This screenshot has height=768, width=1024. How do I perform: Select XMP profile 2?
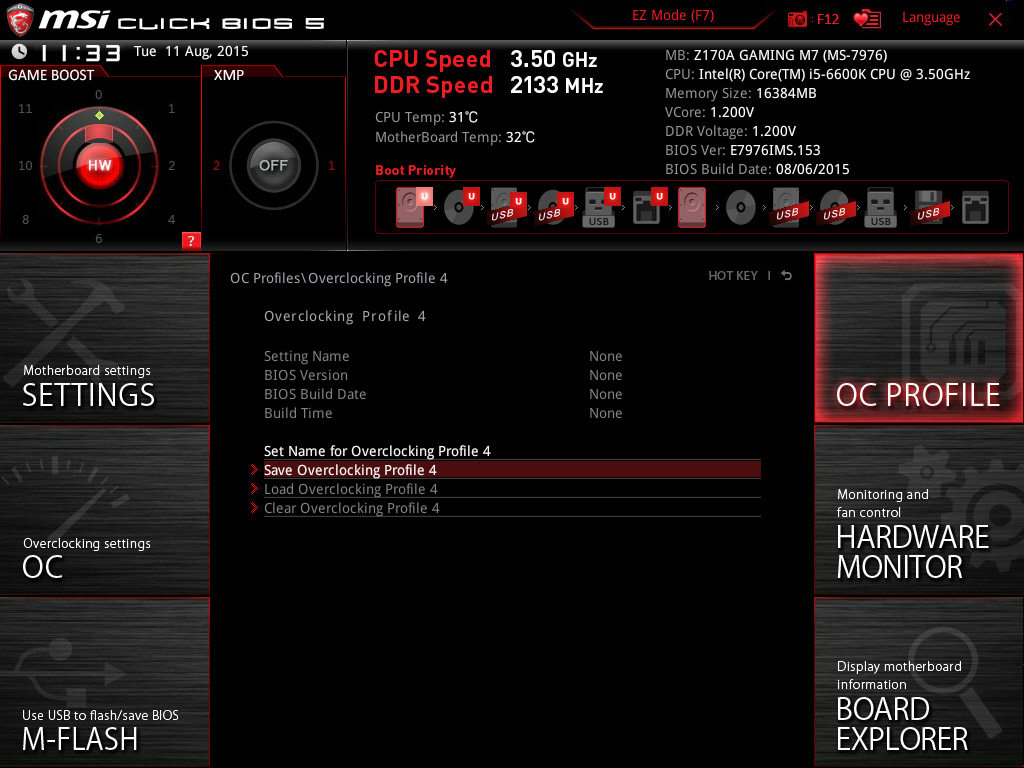(x=216, y=165)
